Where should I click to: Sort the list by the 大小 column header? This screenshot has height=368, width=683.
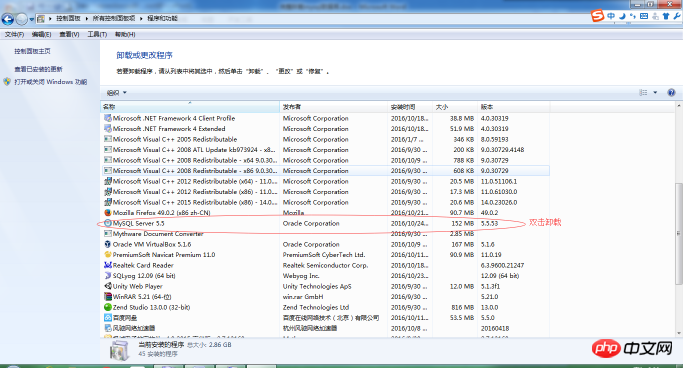(455, 107)
